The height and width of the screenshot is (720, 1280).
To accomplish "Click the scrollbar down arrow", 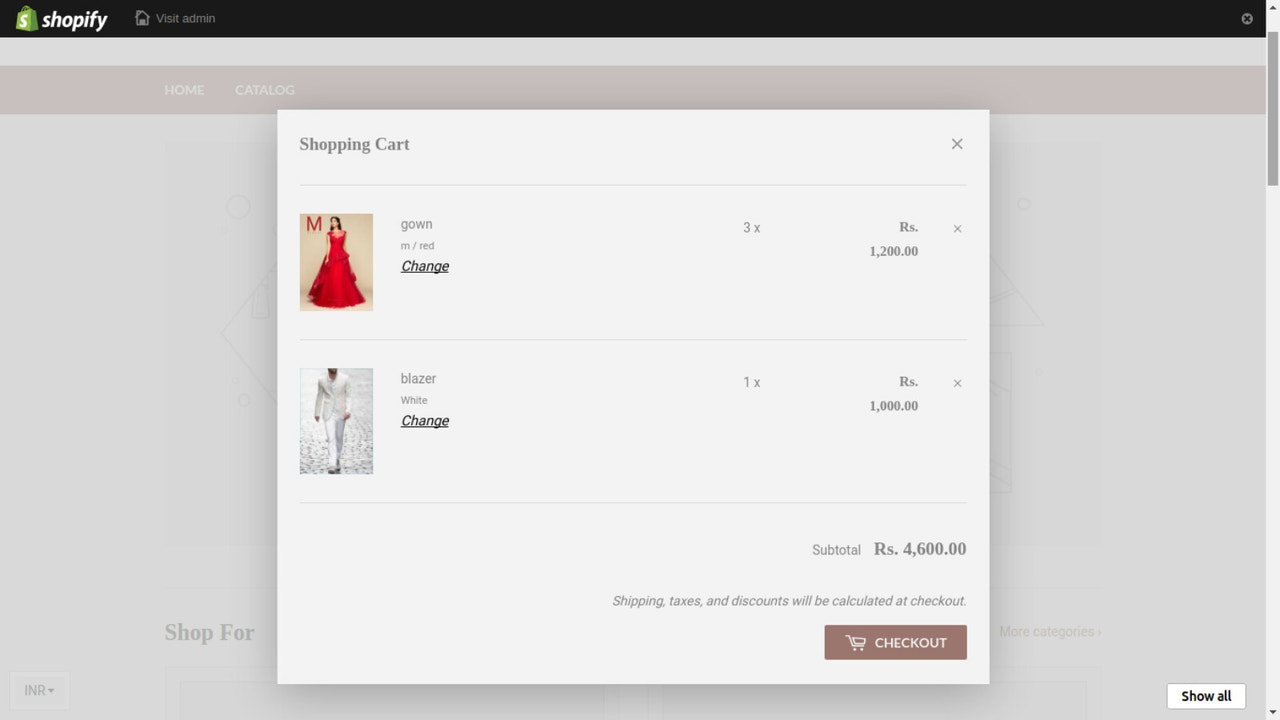I will (1272, 713).
